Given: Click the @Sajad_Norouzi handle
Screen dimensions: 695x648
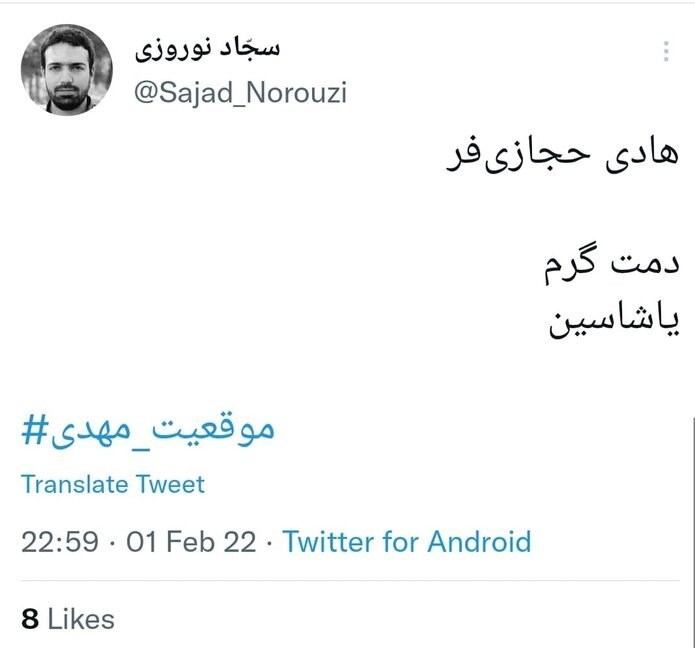Looking at the screenshot, I should coord(240,93).
